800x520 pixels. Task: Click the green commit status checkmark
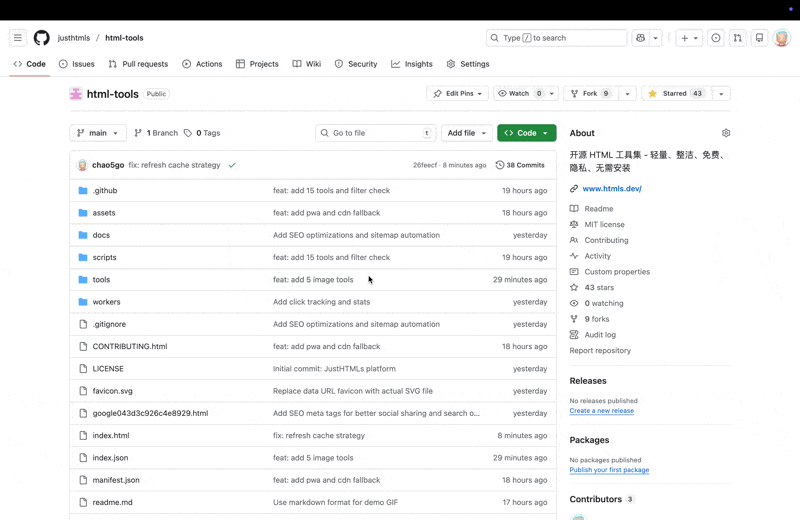click(232, 165)
